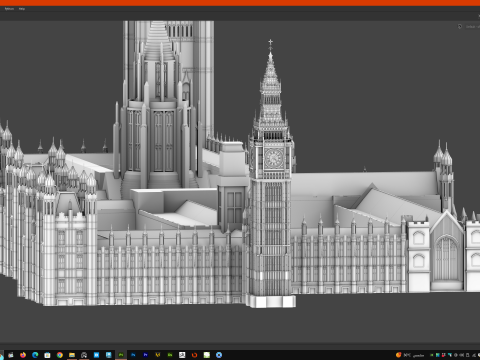Open the Help menu
Viewport: 480px width, 360px height.
pyautogui.click(x=22, y=9)
